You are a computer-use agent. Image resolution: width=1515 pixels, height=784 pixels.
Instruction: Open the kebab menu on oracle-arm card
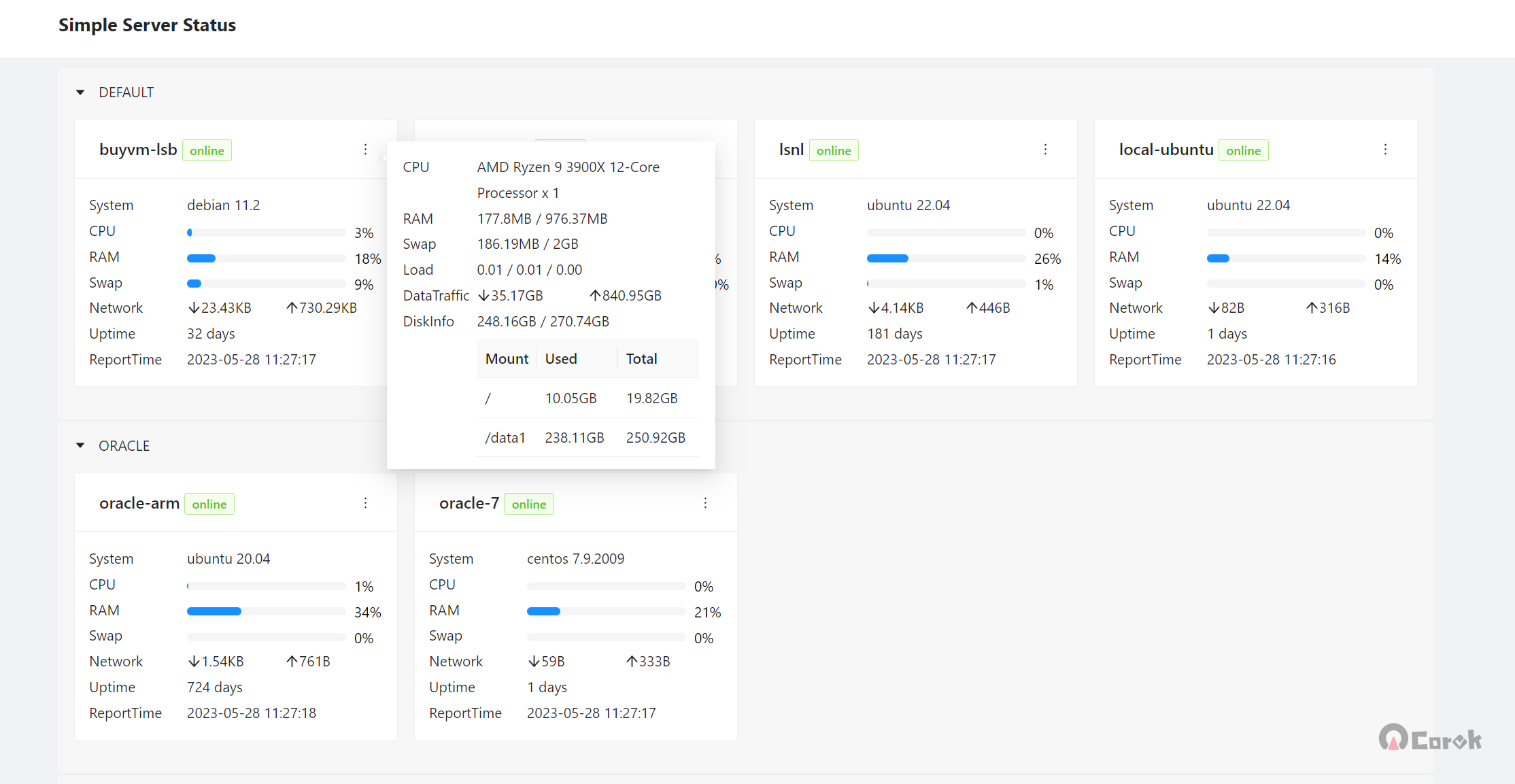365,502
